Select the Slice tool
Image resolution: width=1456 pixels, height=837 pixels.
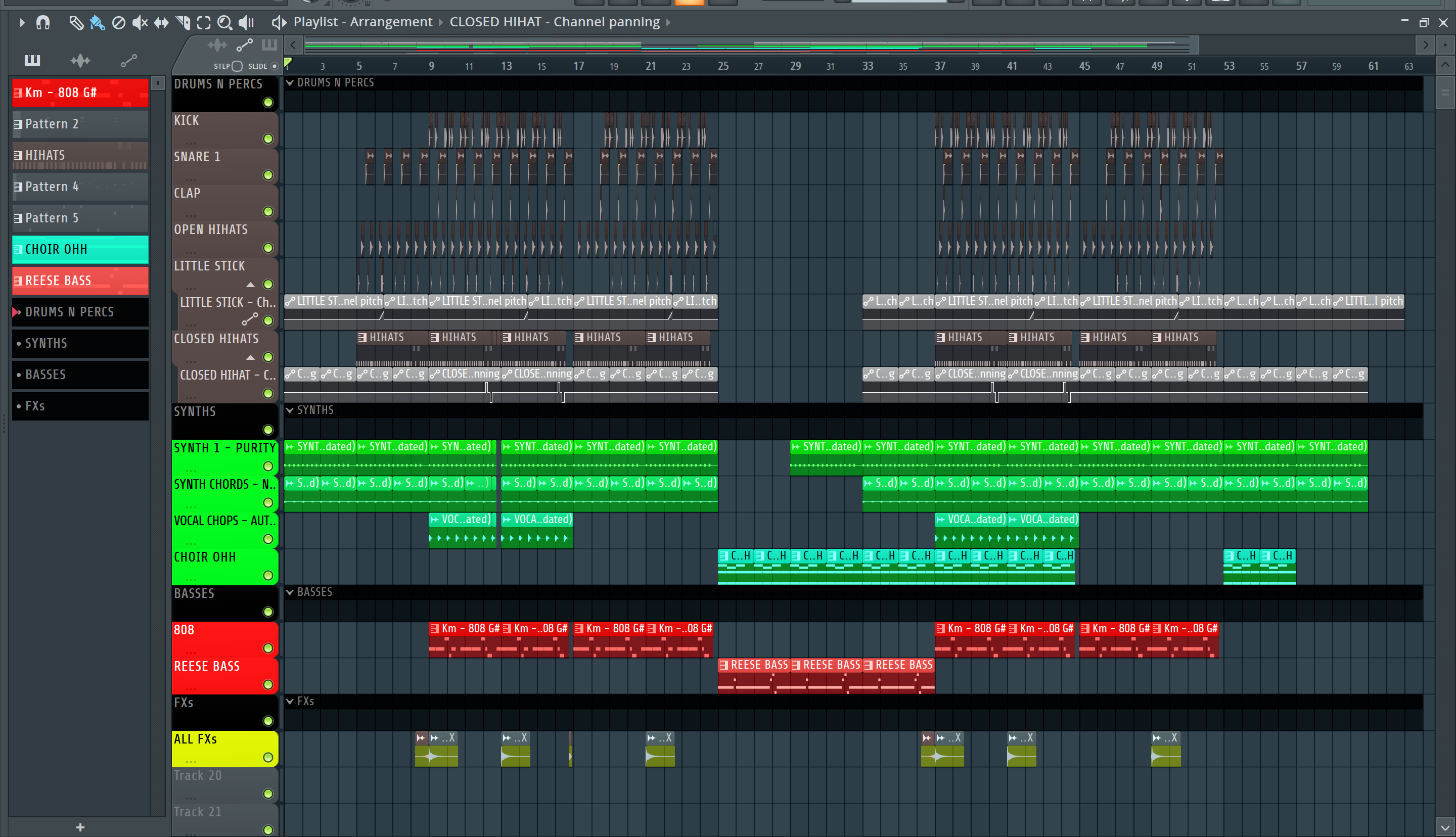(x=183, y=22)
